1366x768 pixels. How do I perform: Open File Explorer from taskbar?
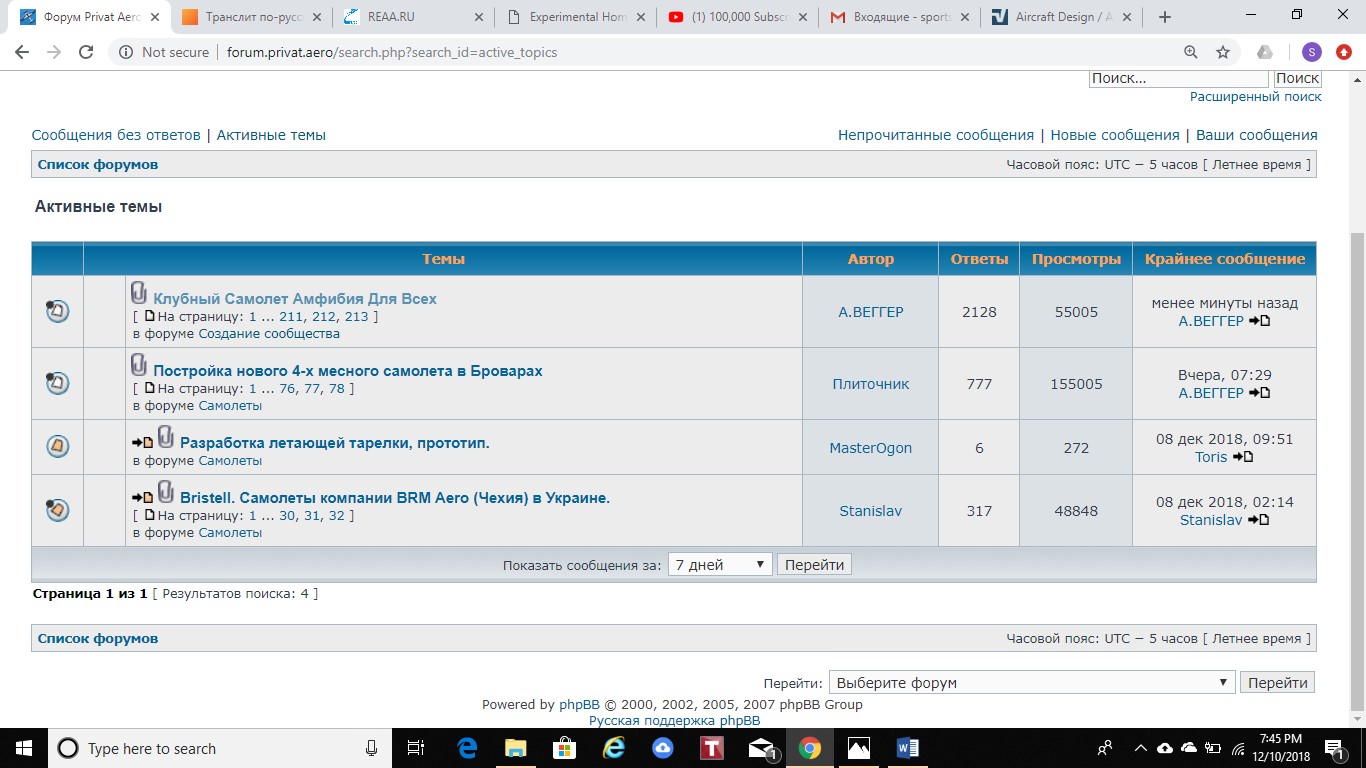(x=515, y=748)
